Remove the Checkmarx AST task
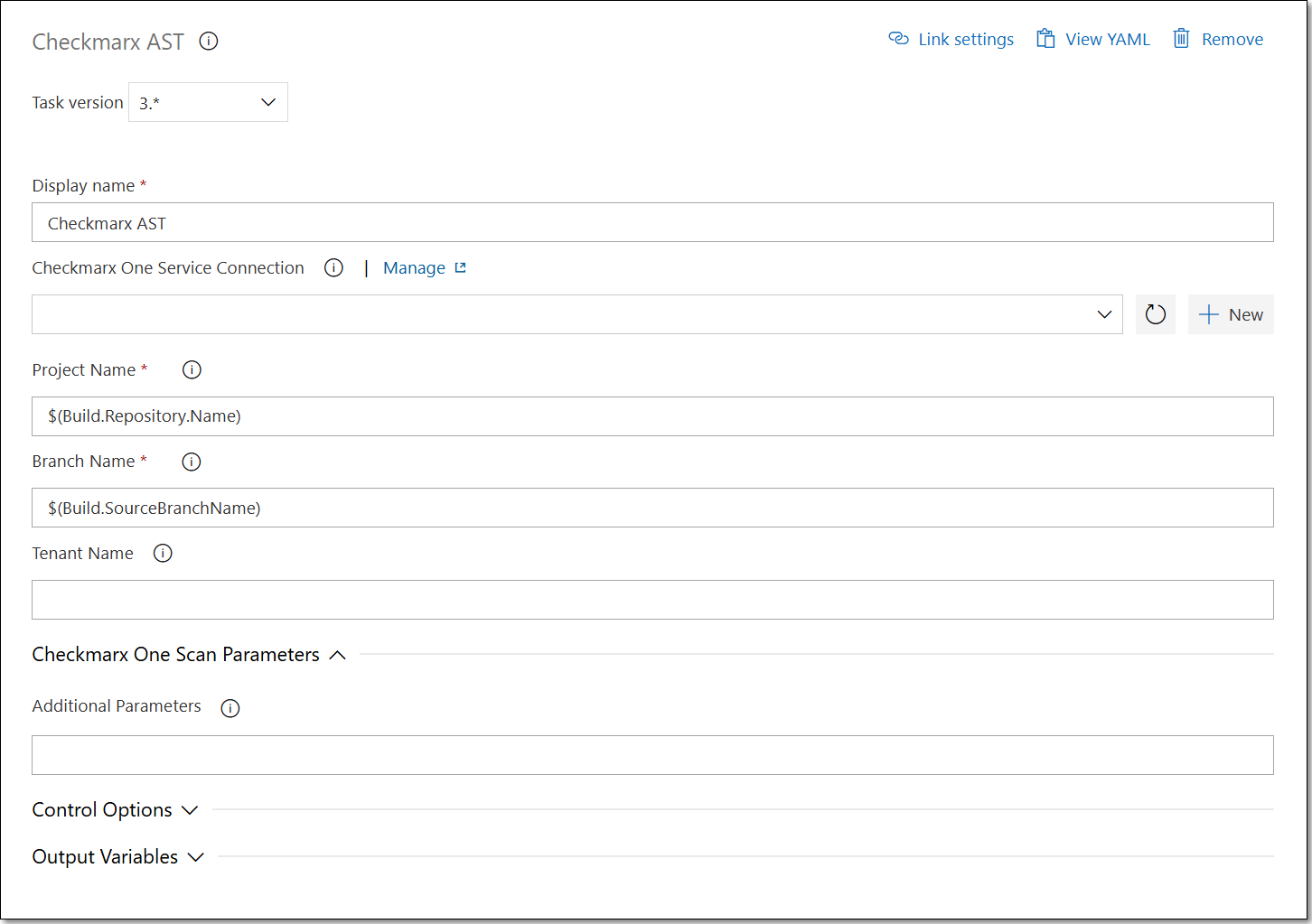 (x=1218, y=39)
